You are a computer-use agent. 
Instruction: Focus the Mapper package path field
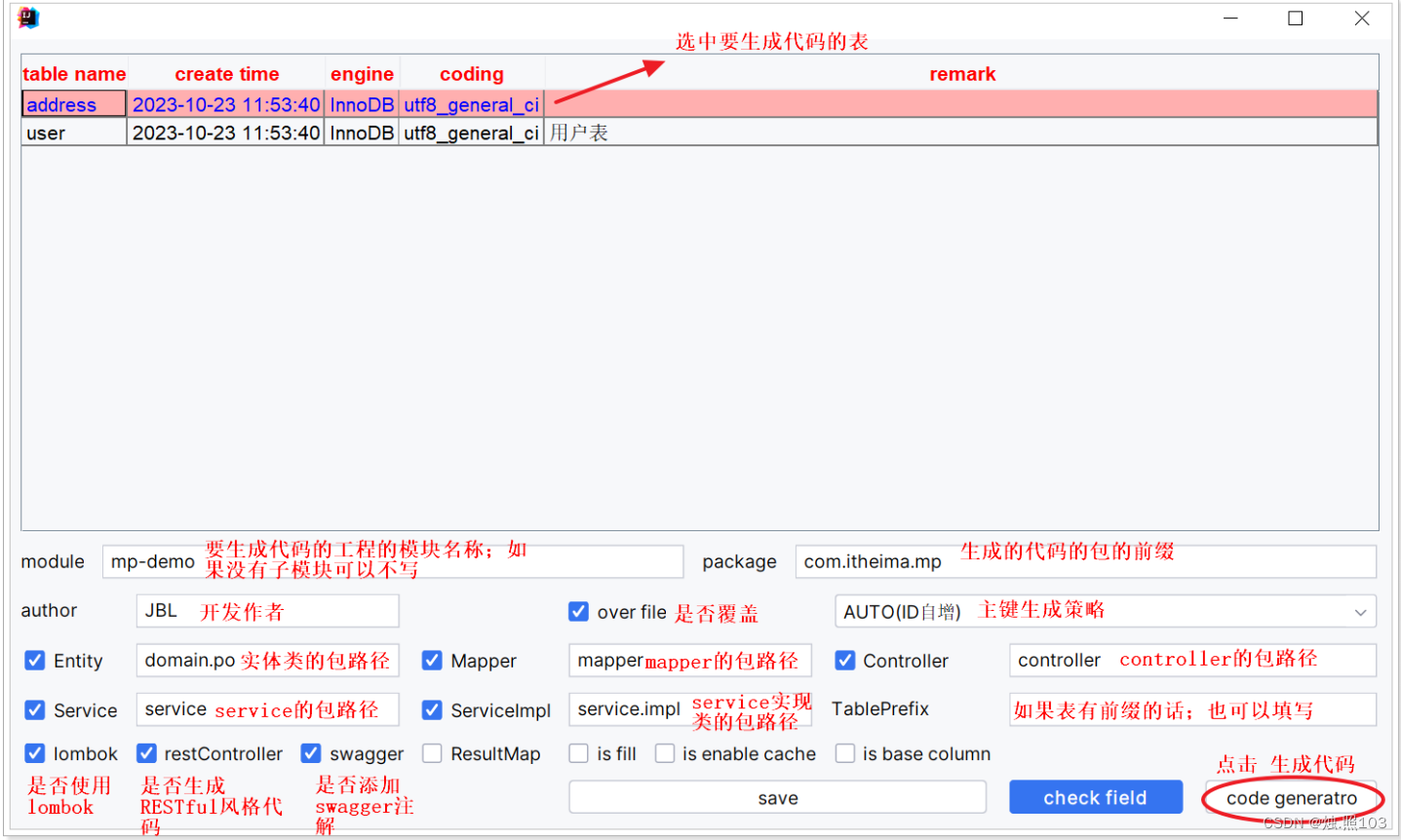690,660
